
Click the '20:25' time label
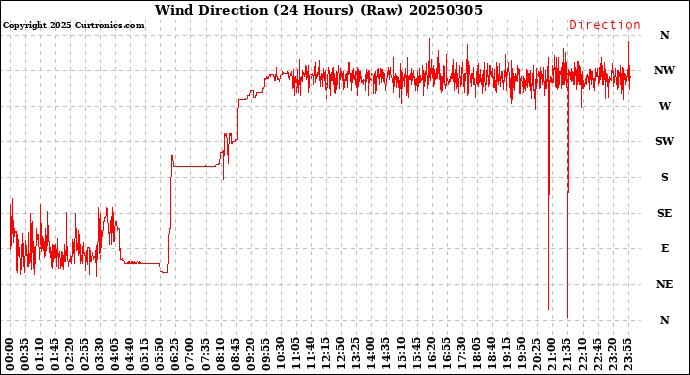pos(537,354)
